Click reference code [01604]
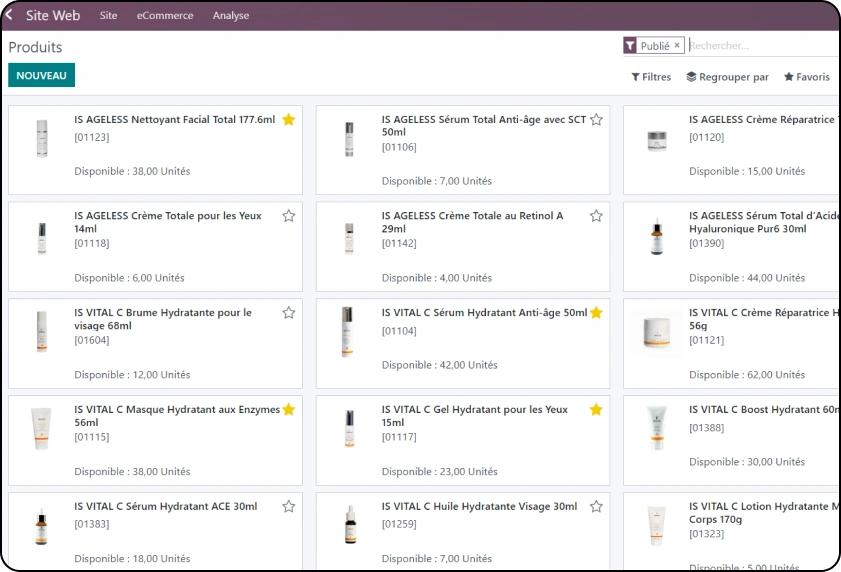841x572 pixels. [92, 340]
